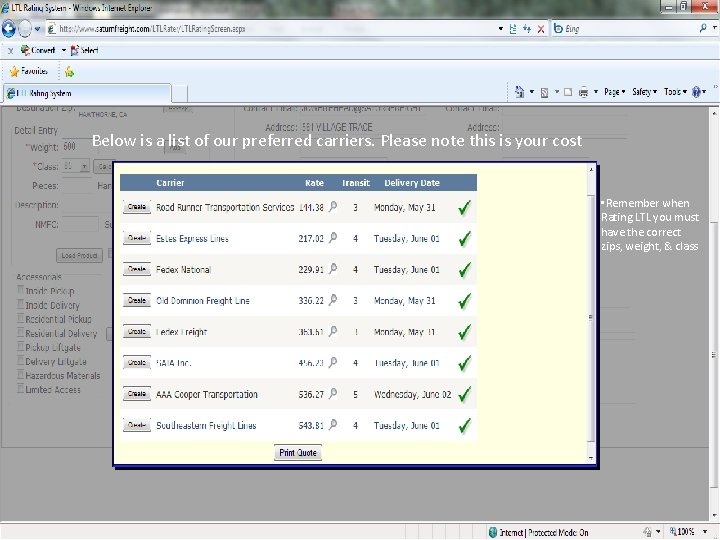
Task: Toggle Inside Delivery checkbox
Action: pyautogui.click(x=20, y=304)
